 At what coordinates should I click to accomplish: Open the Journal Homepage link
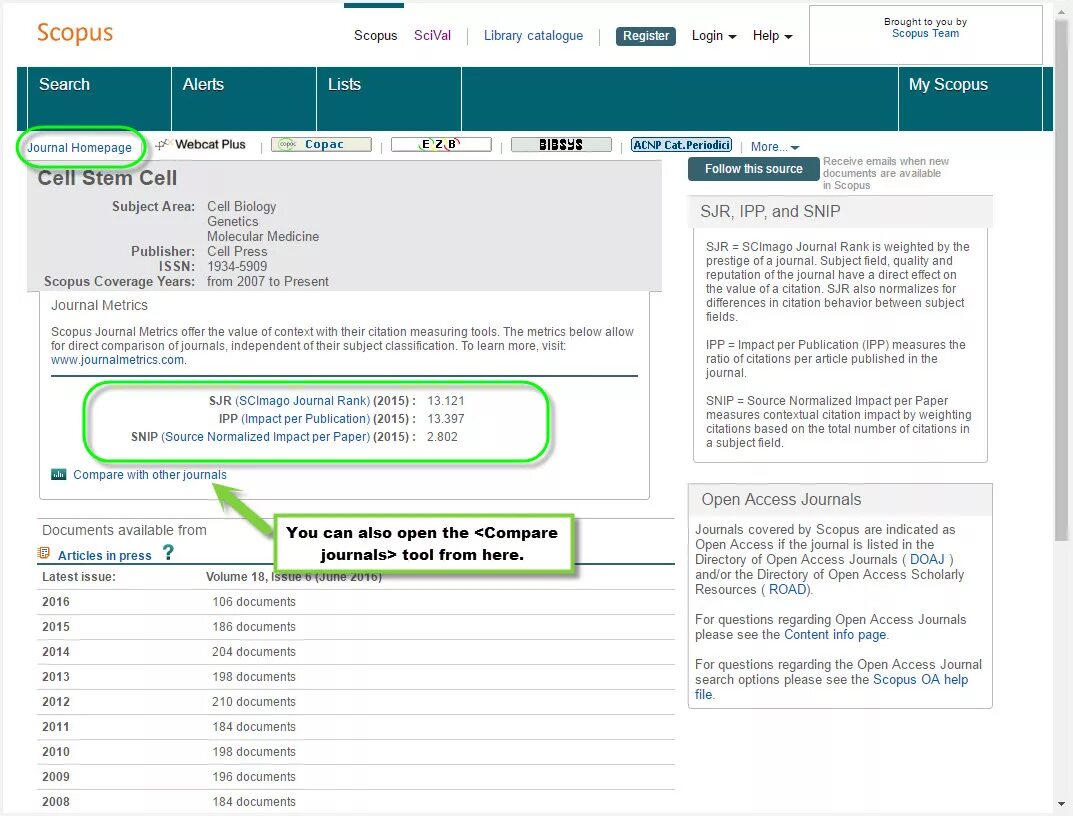click(79, 148)
